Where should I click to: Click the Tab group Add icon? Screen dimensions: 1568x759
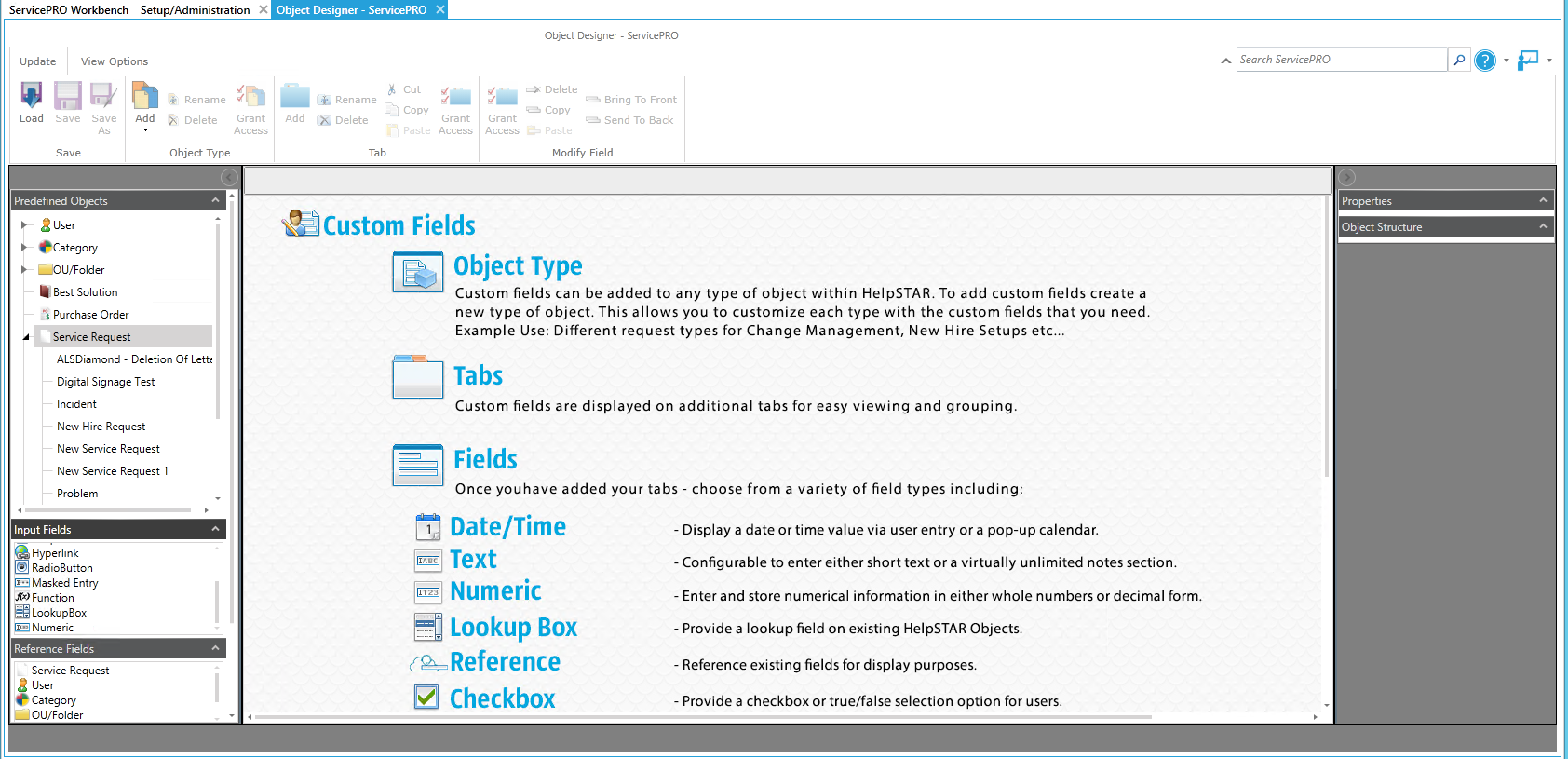(x=295, y=96)
